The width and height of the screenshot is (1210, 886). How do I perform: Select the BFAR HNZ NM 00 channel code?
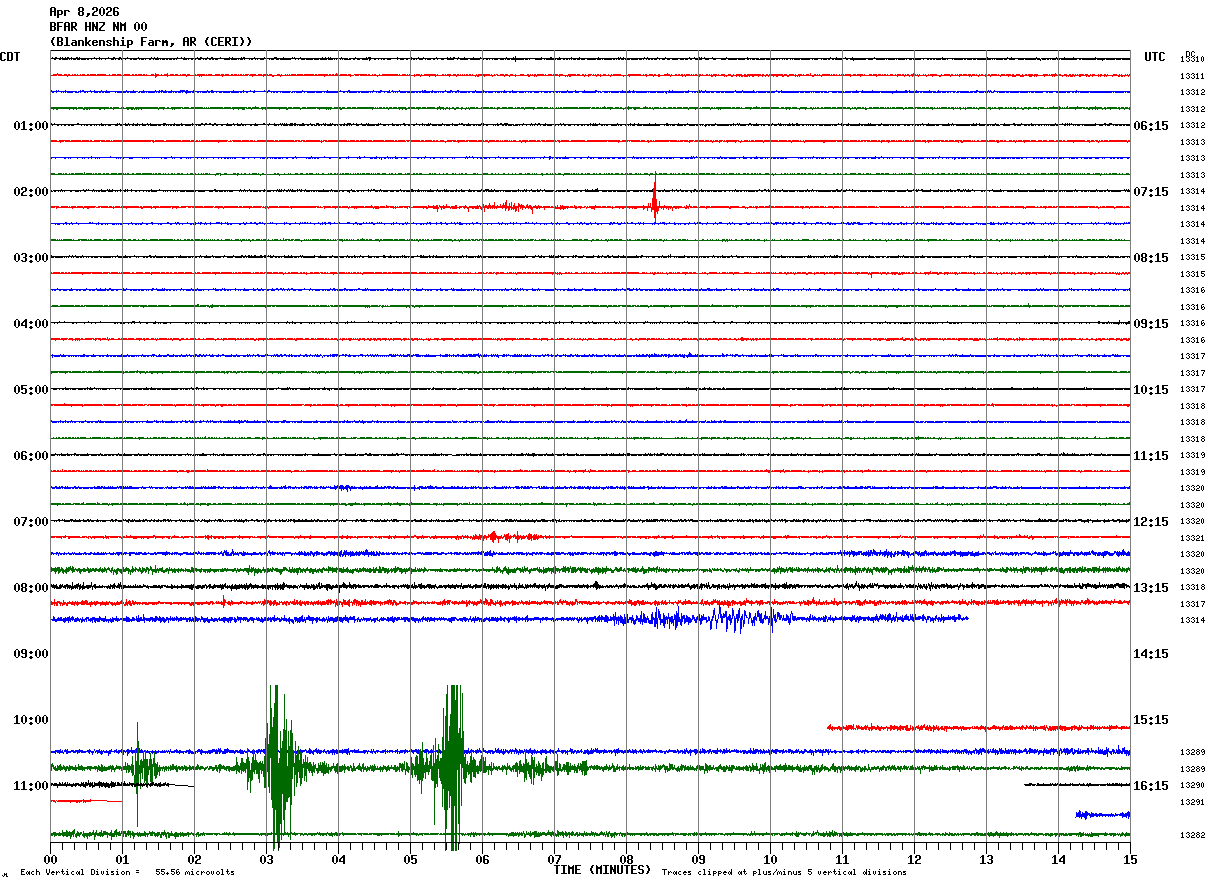click(x=98, y=27)
